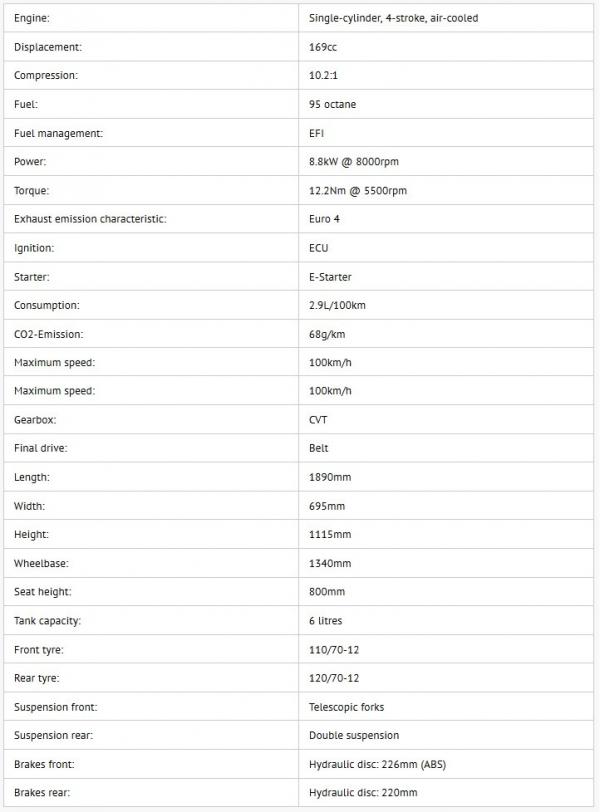Click the "95 octane" fuel value
Screen dimensions: 600x812
pyautogui.click(x=333, y=104)
